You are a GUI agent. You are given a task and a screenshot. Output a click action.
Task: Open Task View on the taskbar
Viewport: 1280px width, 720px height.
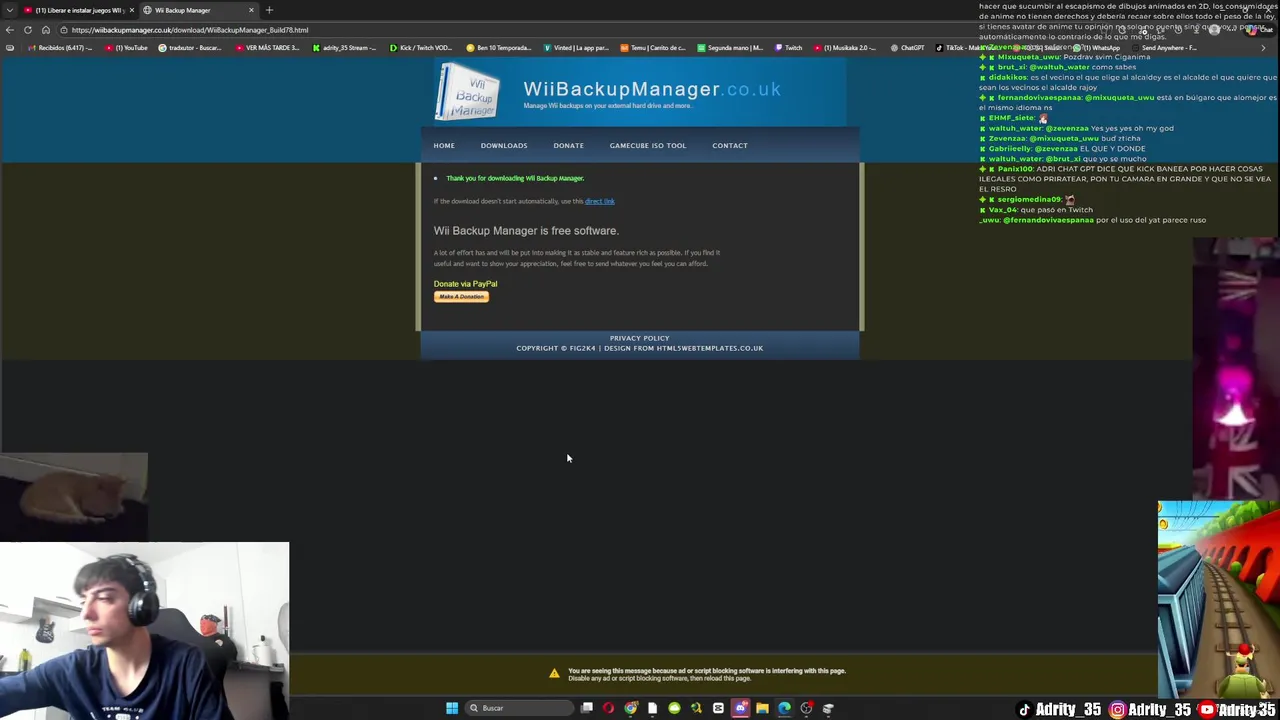coord(587,708)
